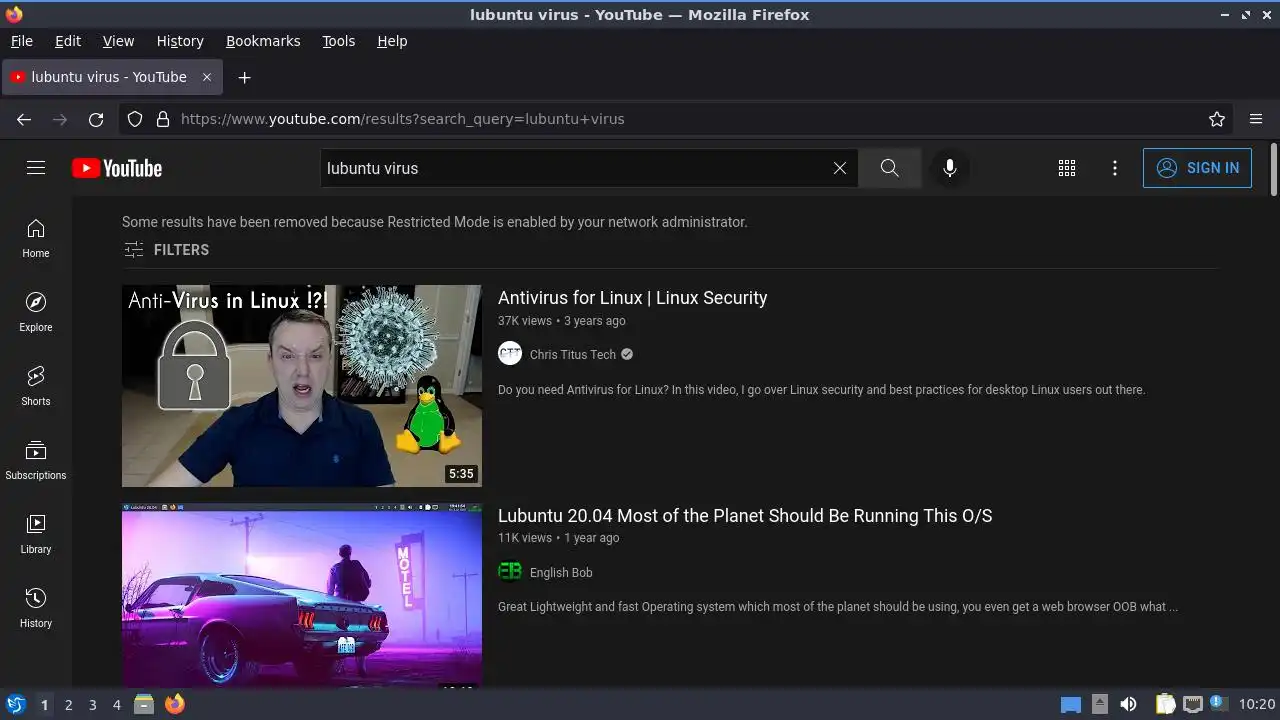The height and width of the screenshot is (720, 1280).
Task: Click the page vertical scrollbar handle
Action: (1273, 170)
